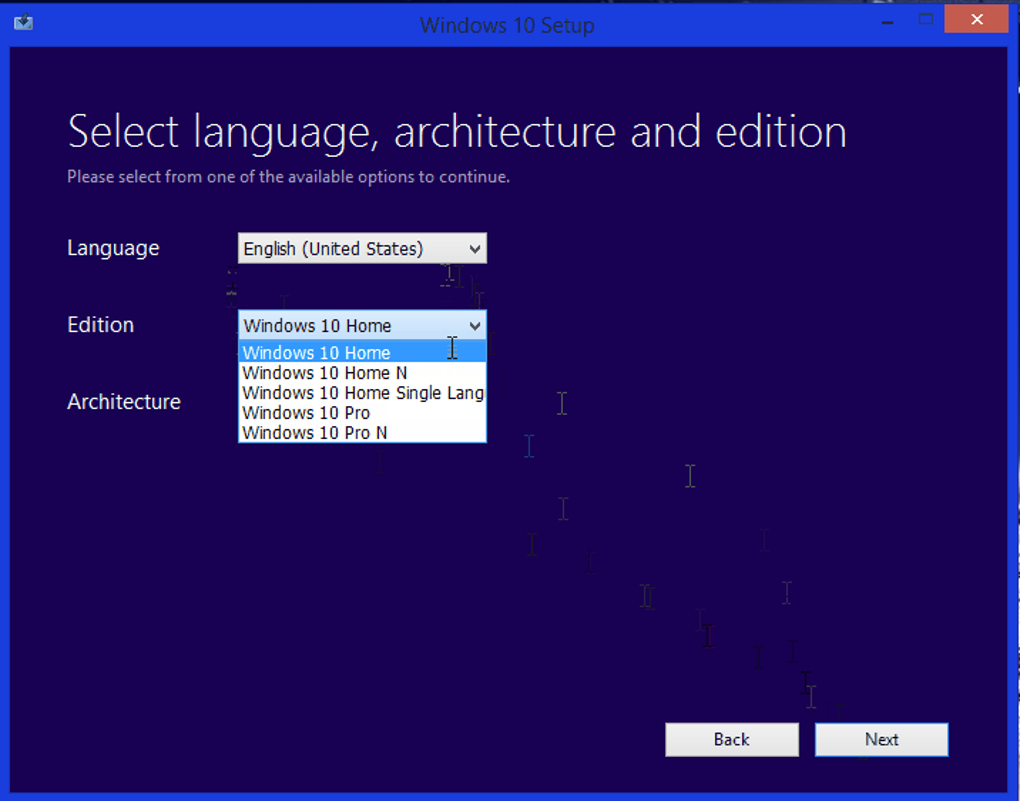The image size is (1020, 801).
Task: Close the Windows 10 Setup window
Action: 976,20
